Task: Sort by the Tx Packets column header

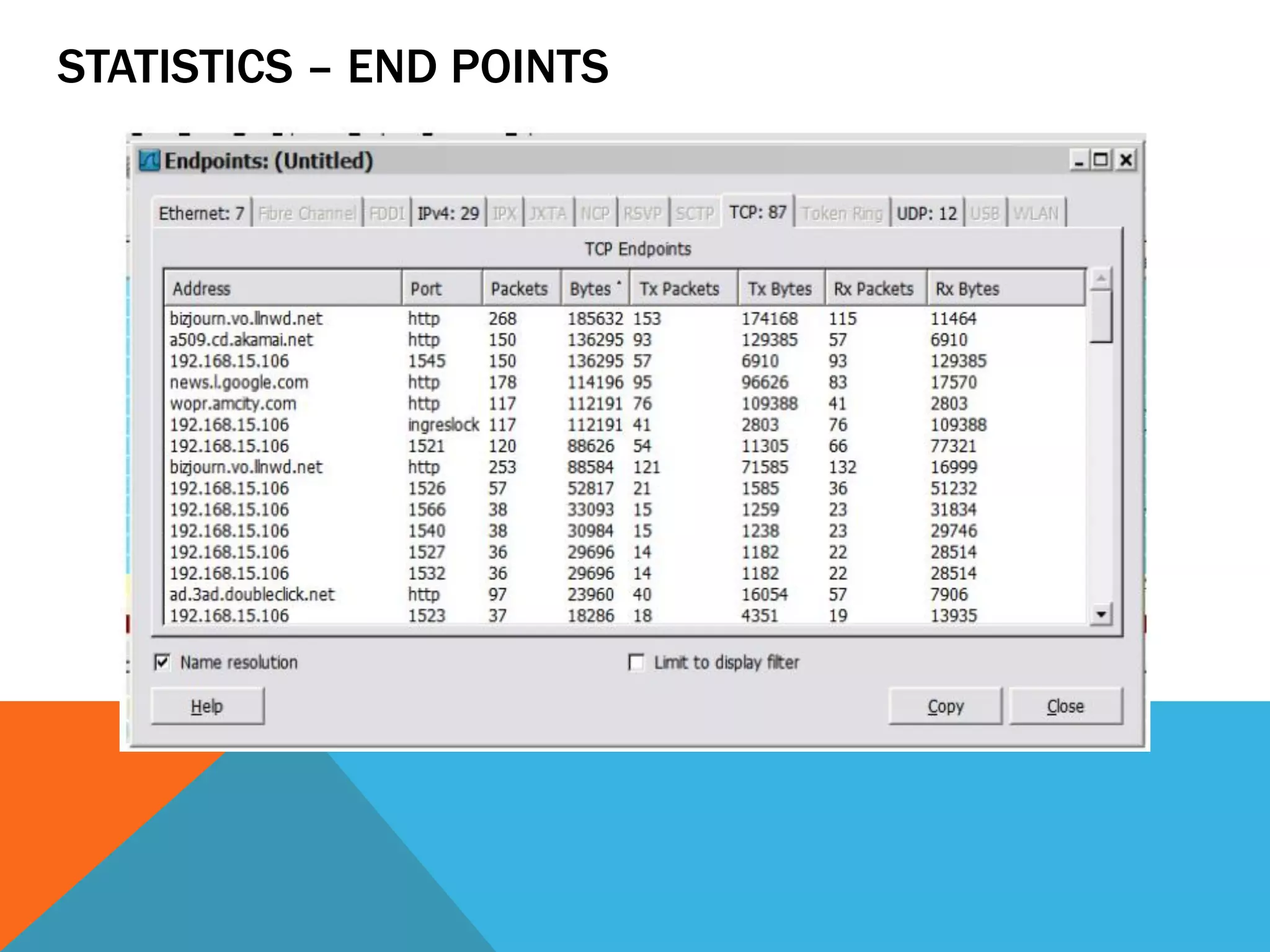Action: [683, 288]
